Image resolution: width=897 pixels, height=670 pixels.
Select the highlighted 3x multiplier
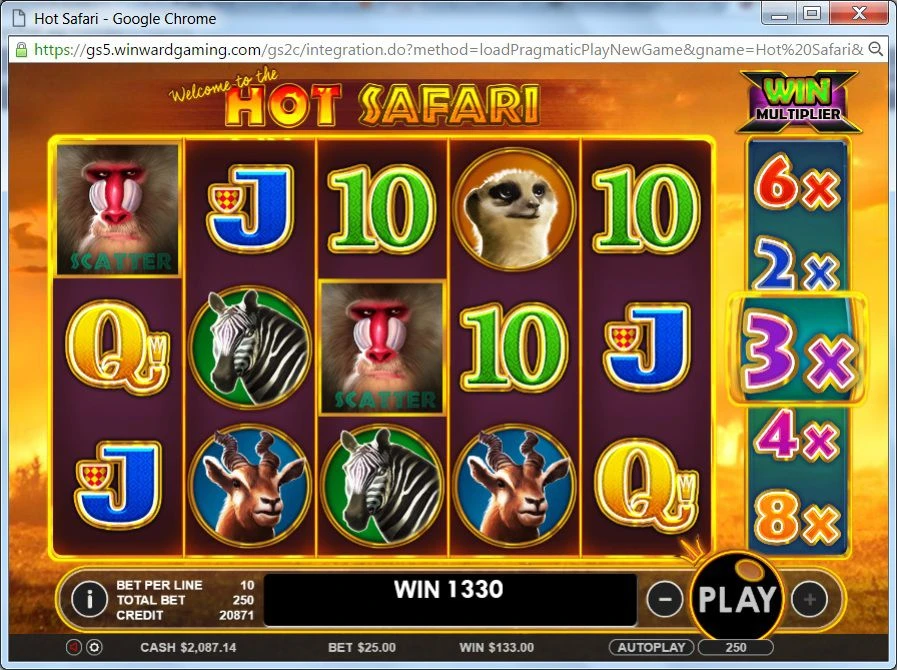pyautogui.click(x=797, y=349)
